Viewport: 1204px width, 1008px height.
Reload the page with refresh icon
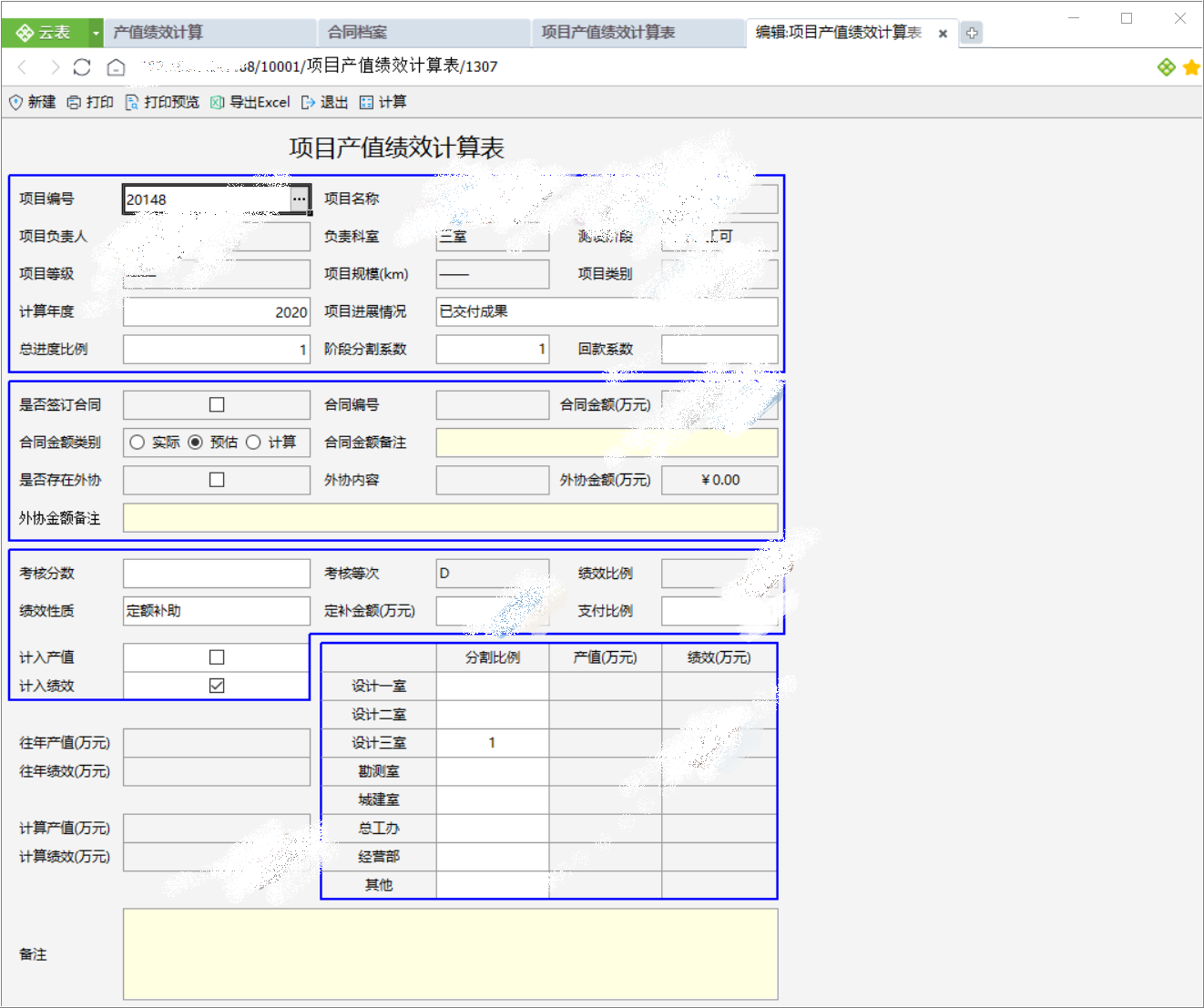[x=82, y=66]
